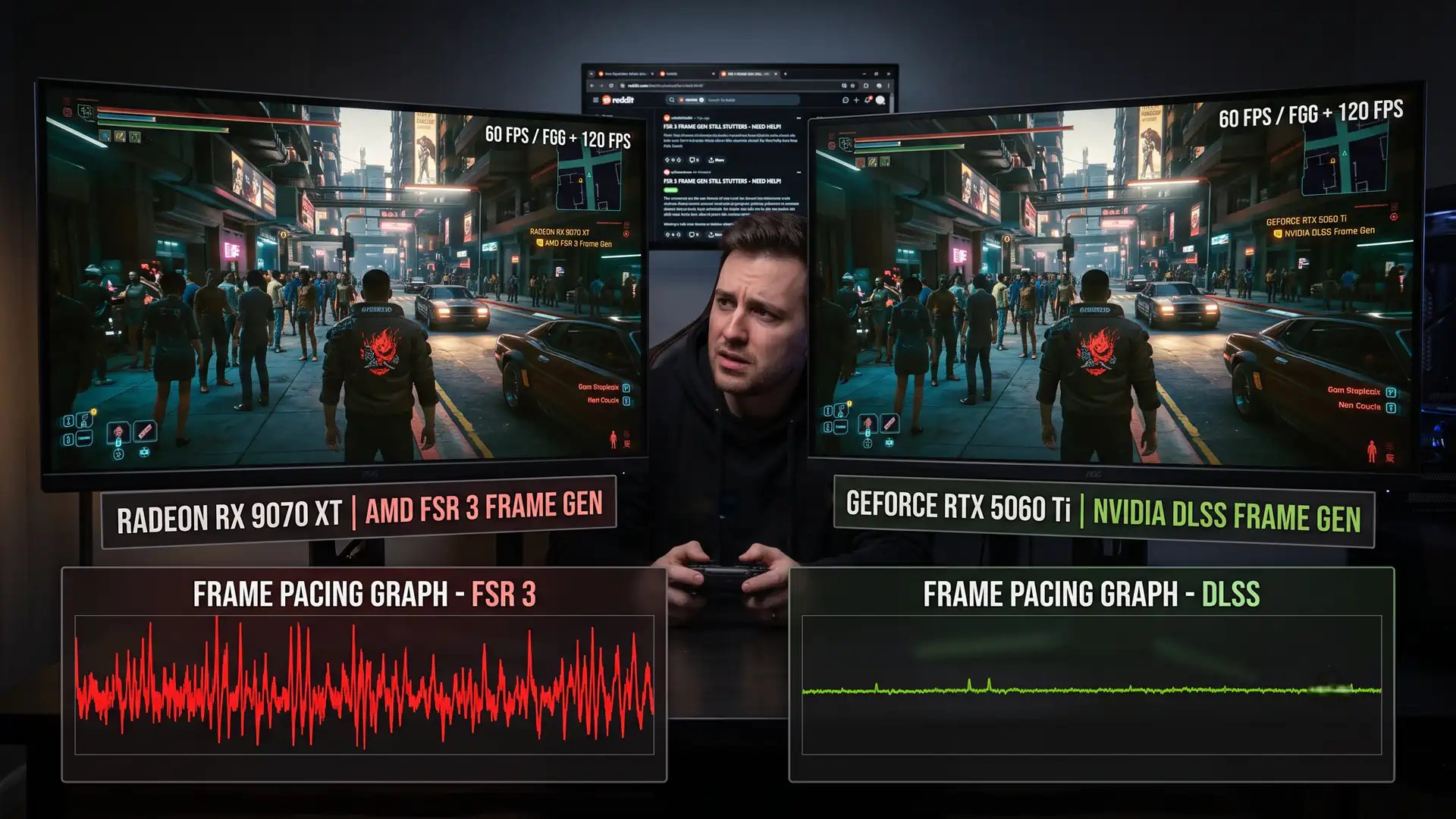Click in-game "NVIDIA DLSS Frame Gen" overlay label
Screen dimensions: 1456x819
1329,232
